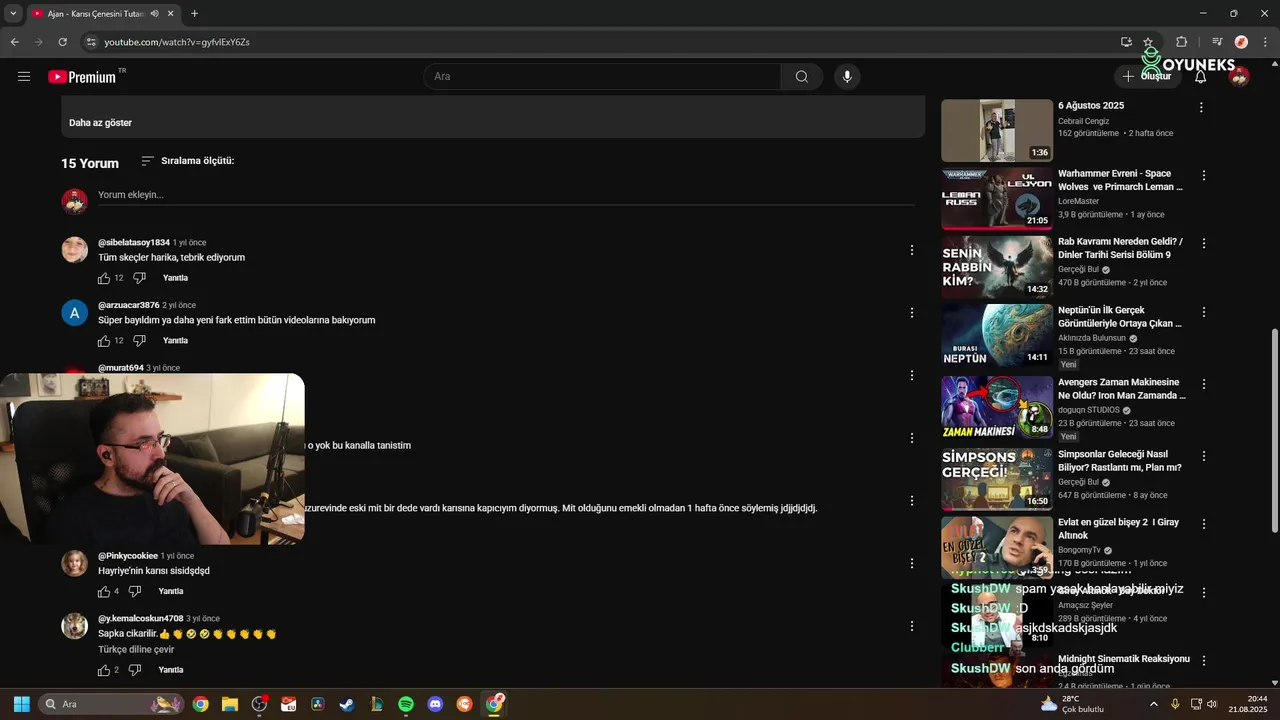Open the Simpsons Gerçeği video thumbnail
This screenshot has height=720, width=1280.
pyautogui.click(x=997, y=479)
